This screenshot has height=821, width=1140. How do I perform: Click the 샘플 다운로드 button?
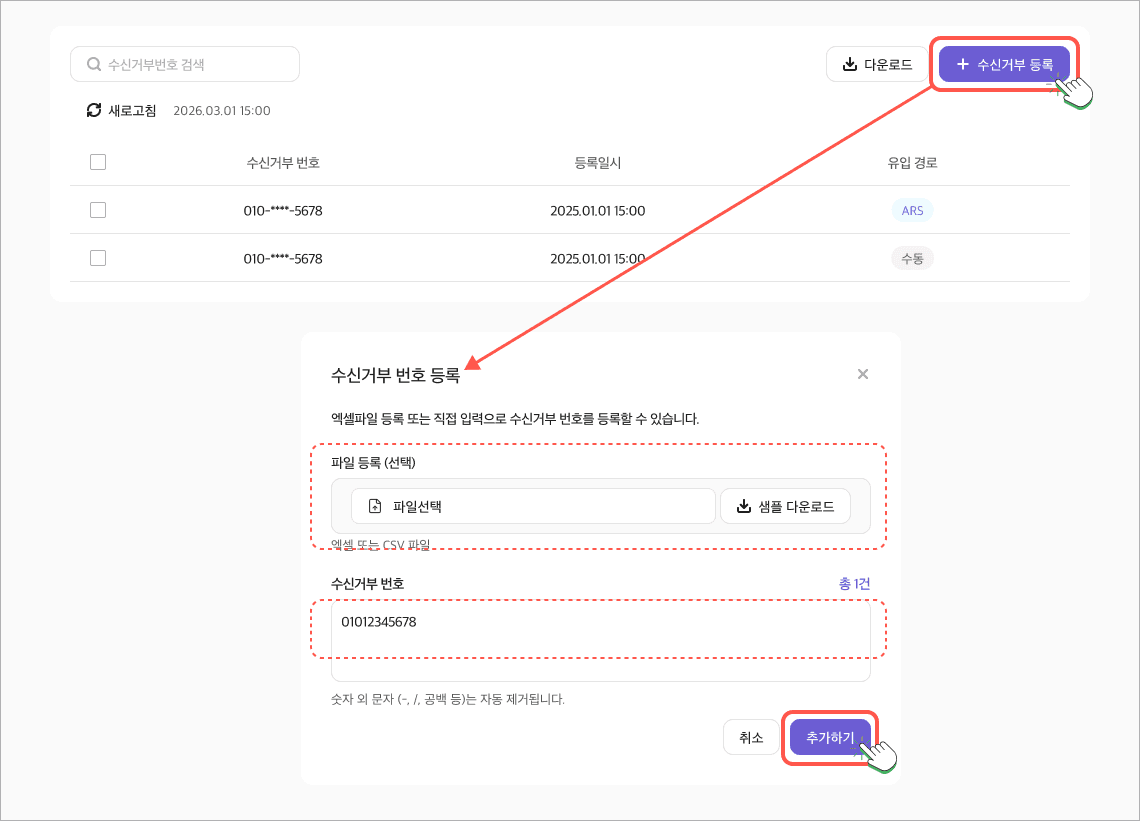(x=785, y=506)
